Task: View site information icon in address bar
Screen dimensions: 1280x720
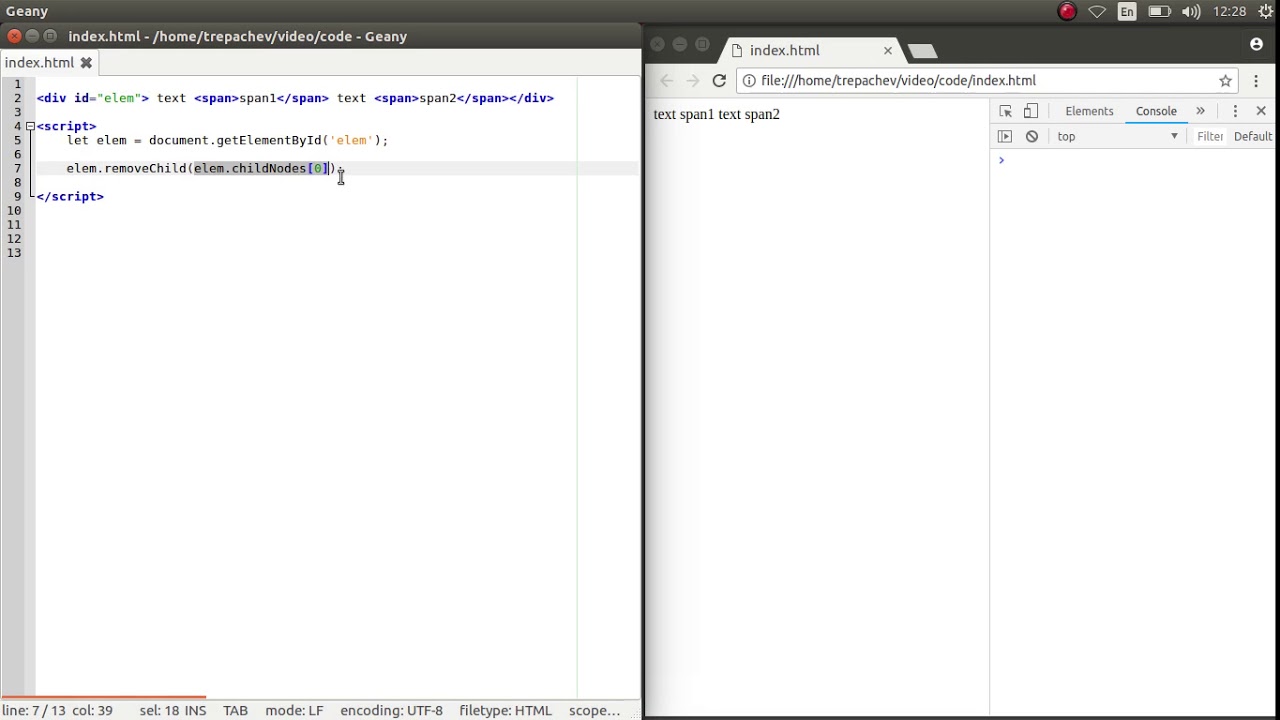Action: click(x=749, y=81)
